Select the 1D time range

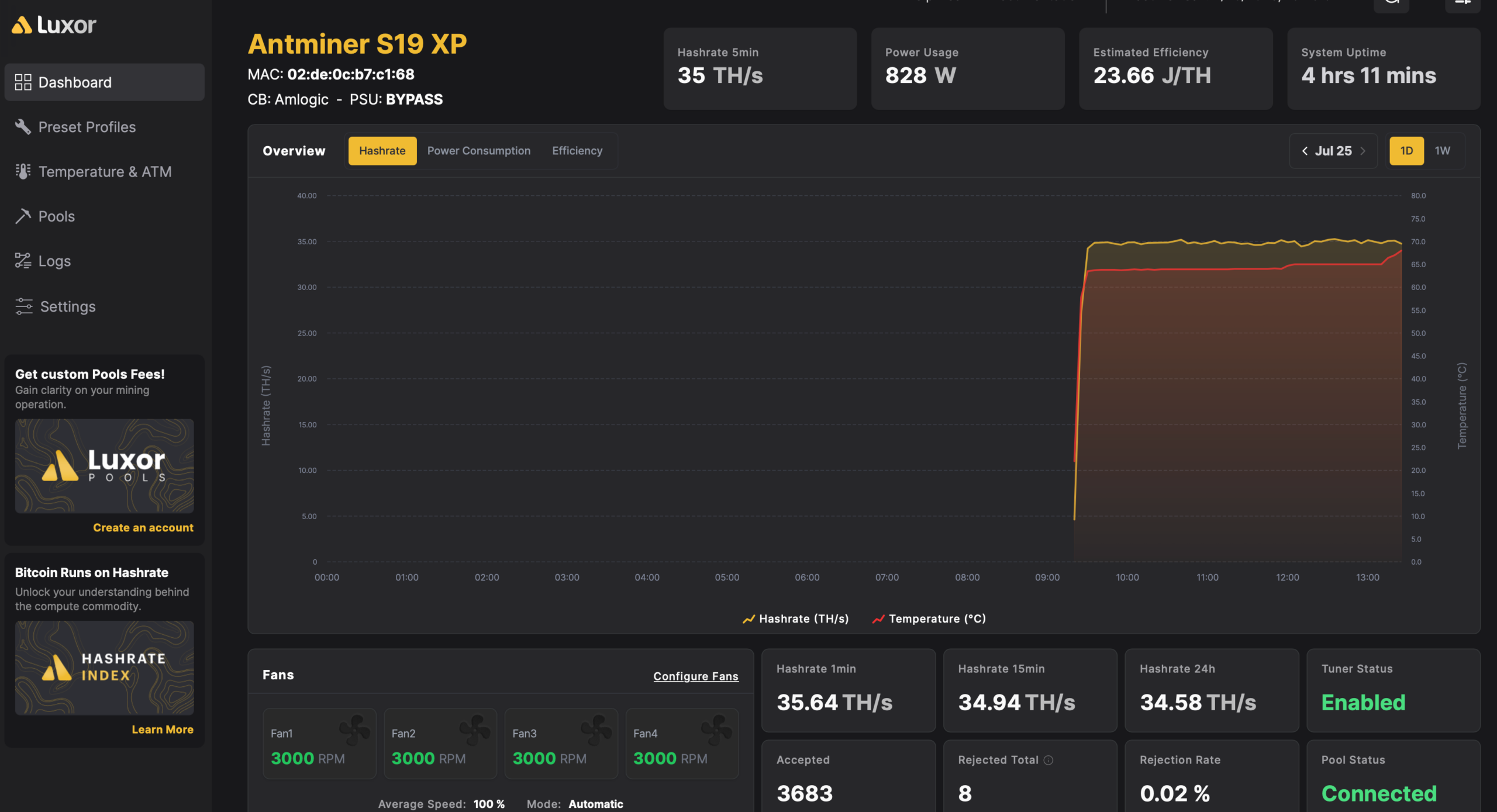point(1406,151)
